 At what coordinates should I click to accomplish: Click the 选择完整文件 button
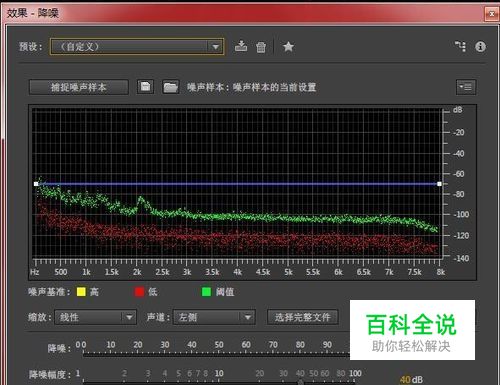point(303,317)
